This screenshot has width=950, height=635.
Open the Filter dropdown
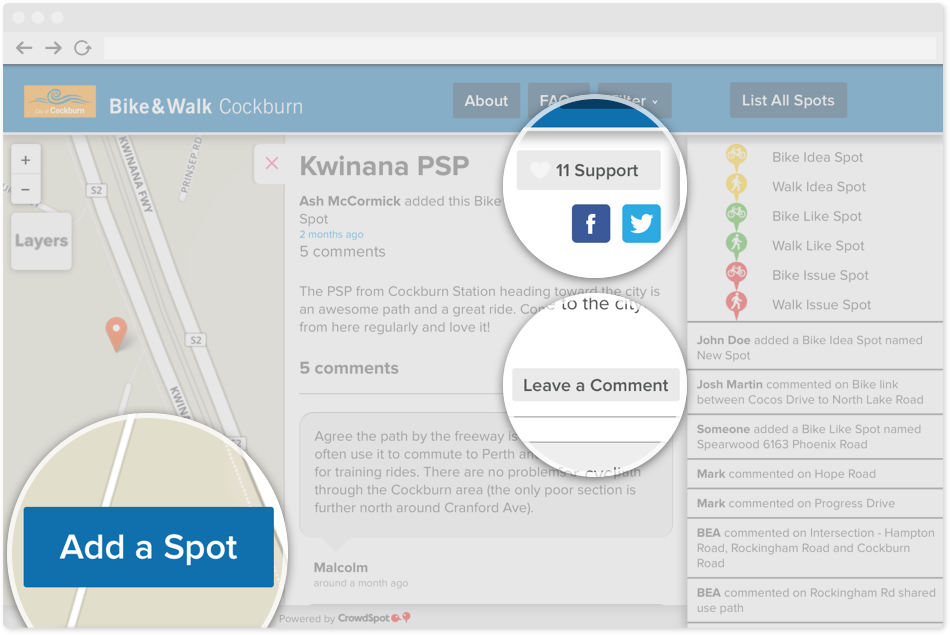tap(634, 101)
